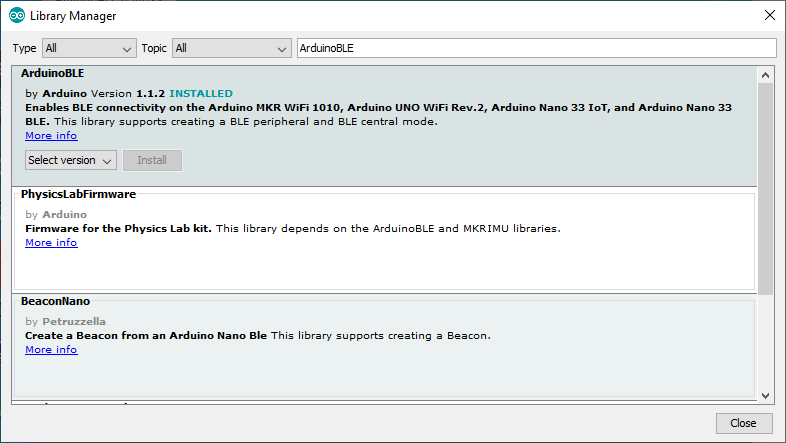The width and height of the screenshot is (786, 443).
Task: Close the Library Manager window with X
Action: coord(769,16)
